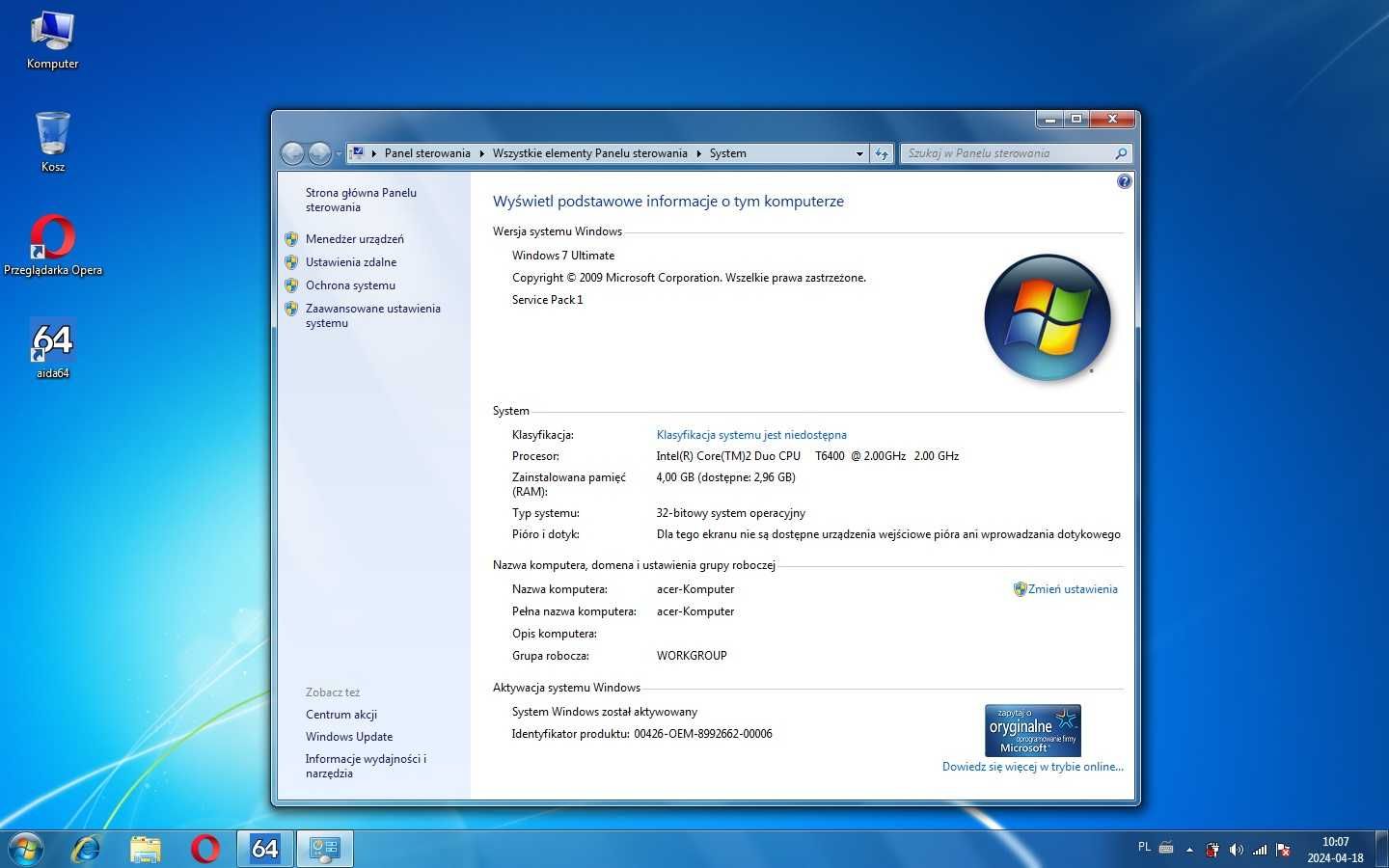Viewport: 1389px width, 868px height.
Task: Open the address bar history dropdown
Action: point(859,153)
